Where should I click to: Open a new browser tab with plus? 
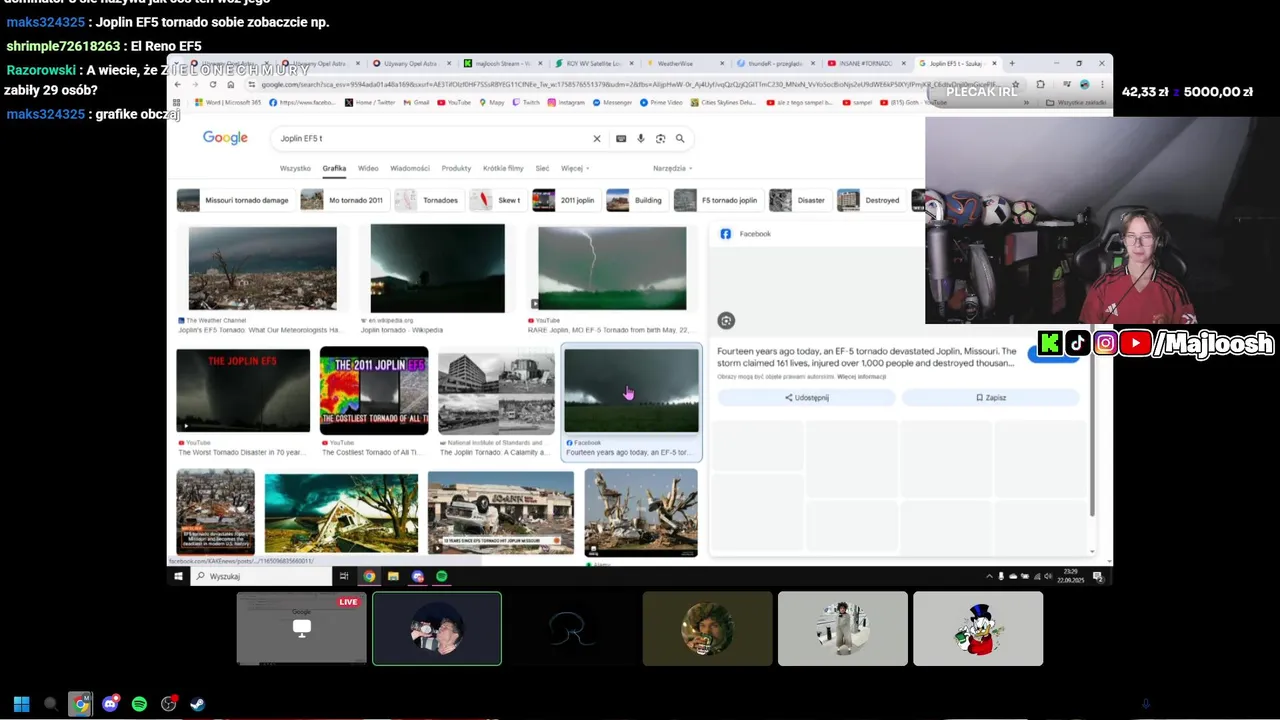tap(1012, 63)
